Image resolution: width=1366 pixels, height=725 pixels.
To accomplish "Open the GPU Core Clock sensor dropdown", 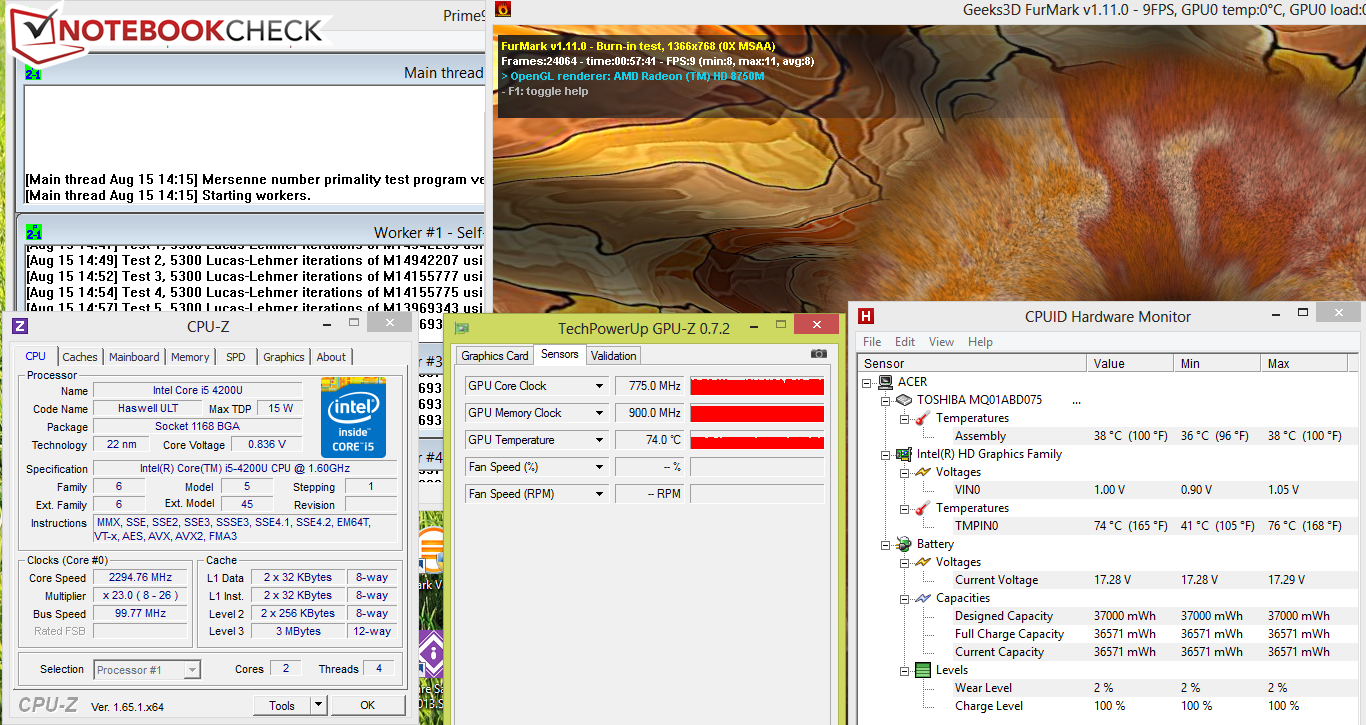I will tap(600, 386).
